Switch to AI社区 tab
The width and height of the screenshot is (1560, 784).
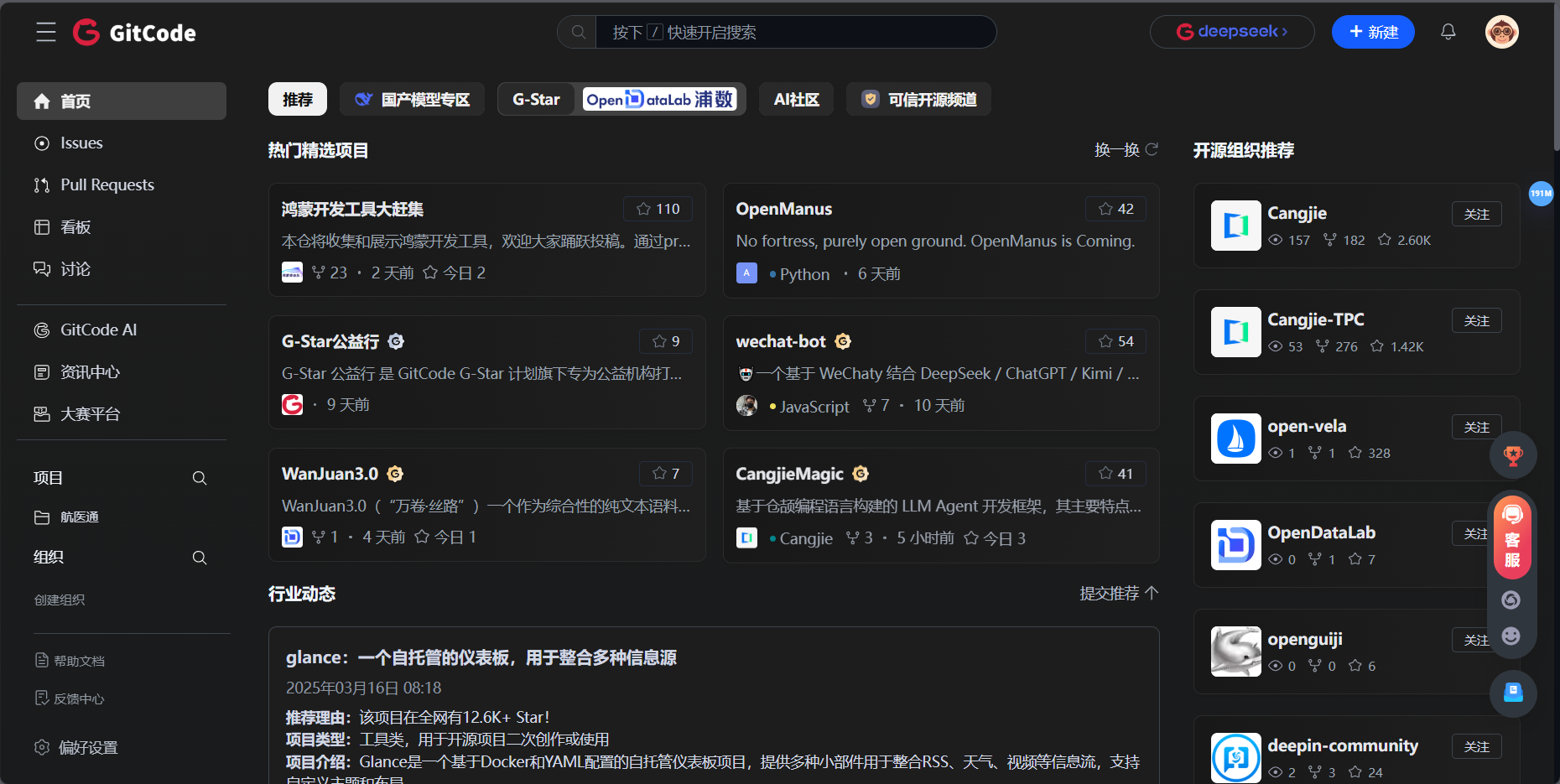point(796,99)
